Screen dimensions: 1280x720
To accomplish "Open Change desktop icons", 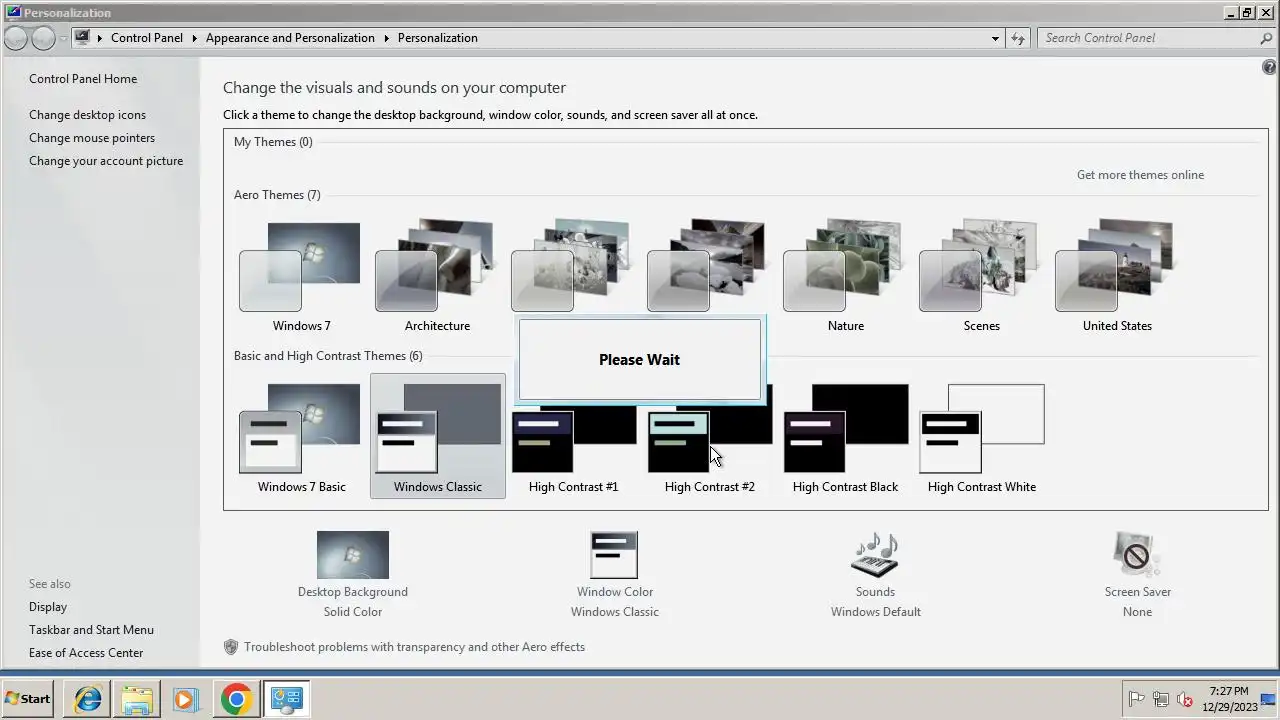I will tap(87, 115).
